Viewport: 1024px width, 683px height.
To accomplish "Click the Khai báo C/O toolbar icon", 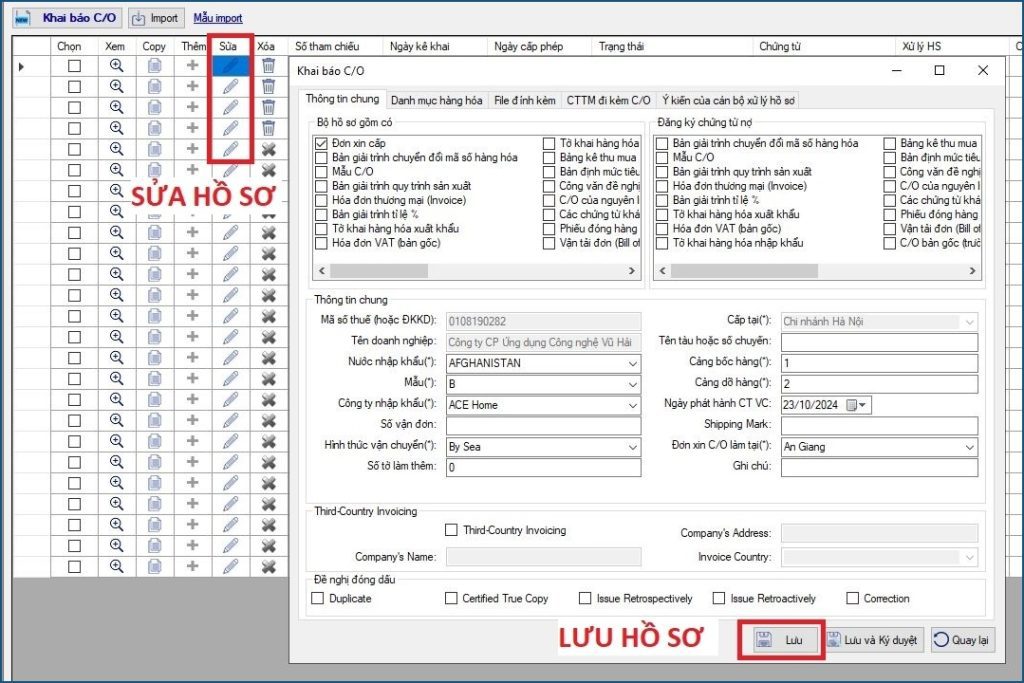I will [x=23, y=18].
